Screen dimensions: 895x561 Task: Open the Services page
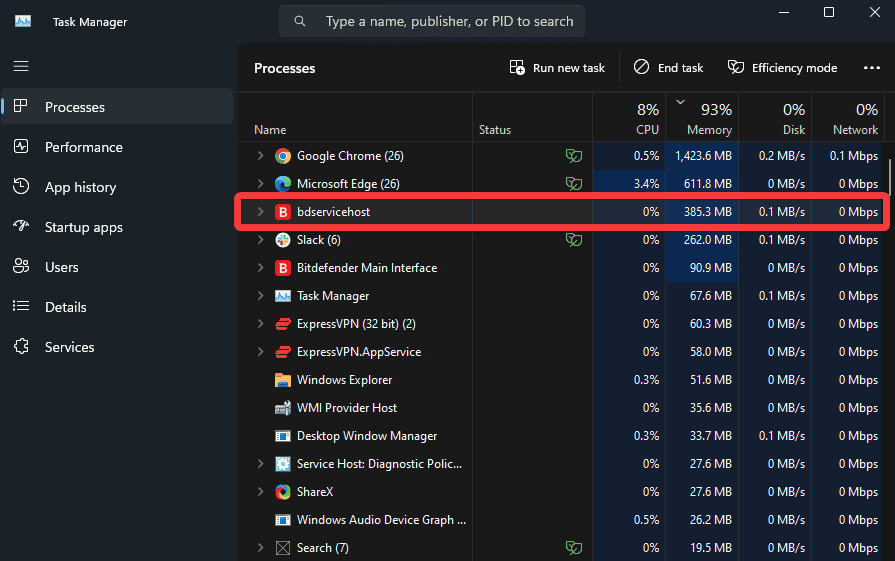[117, 346]
